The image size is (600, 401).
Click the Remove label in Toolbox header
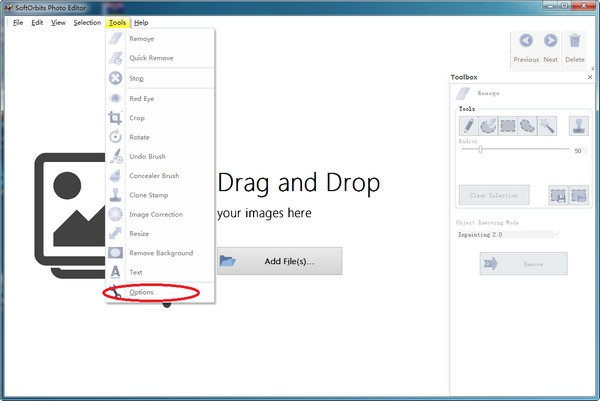[x=488, y=93]
